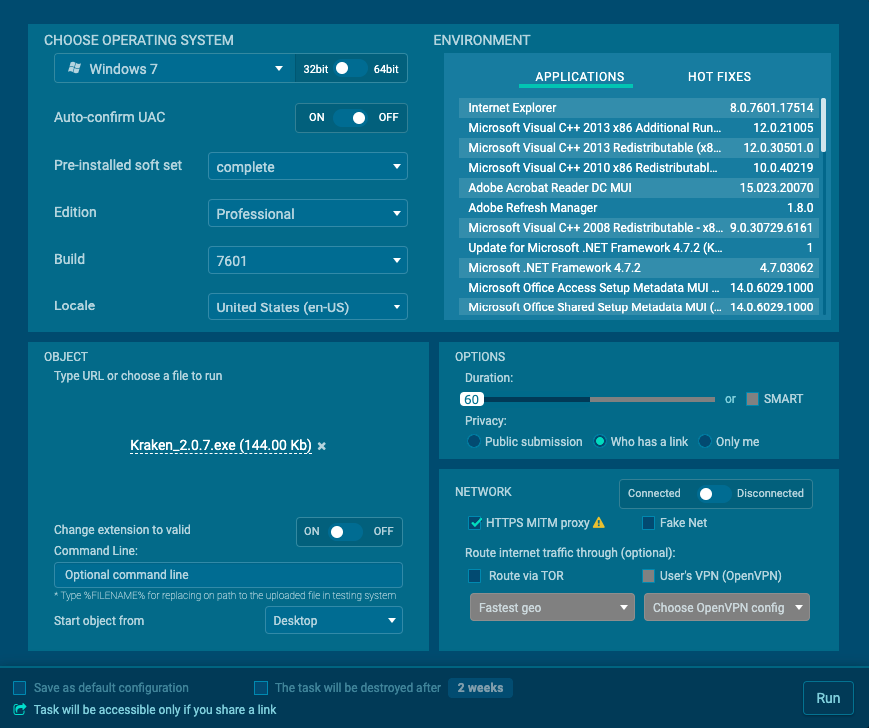Select Microsoft Visual C++ 2010 x86 Redistributable row
Image resolution: width=869 pixels, height=728 pixels.
click(638, 168)
